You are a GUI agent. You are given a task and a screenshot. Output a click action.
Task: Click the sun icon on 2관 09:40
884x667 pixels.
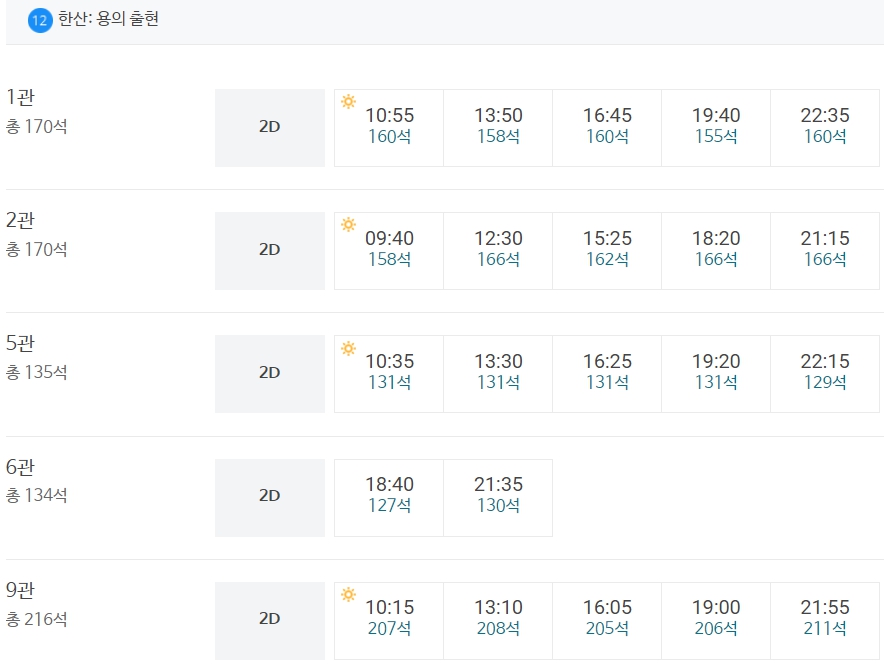point(348,224)
